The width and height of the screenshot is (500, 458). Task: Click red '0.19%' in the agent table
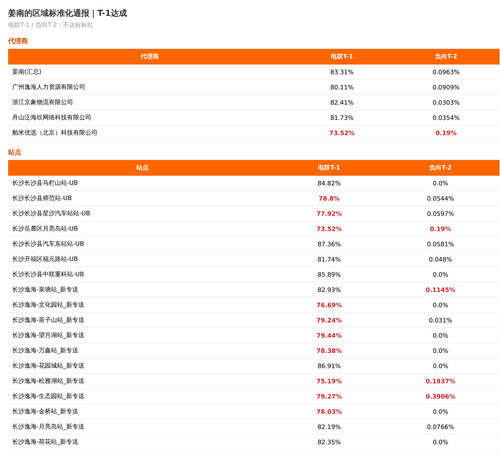446,133
